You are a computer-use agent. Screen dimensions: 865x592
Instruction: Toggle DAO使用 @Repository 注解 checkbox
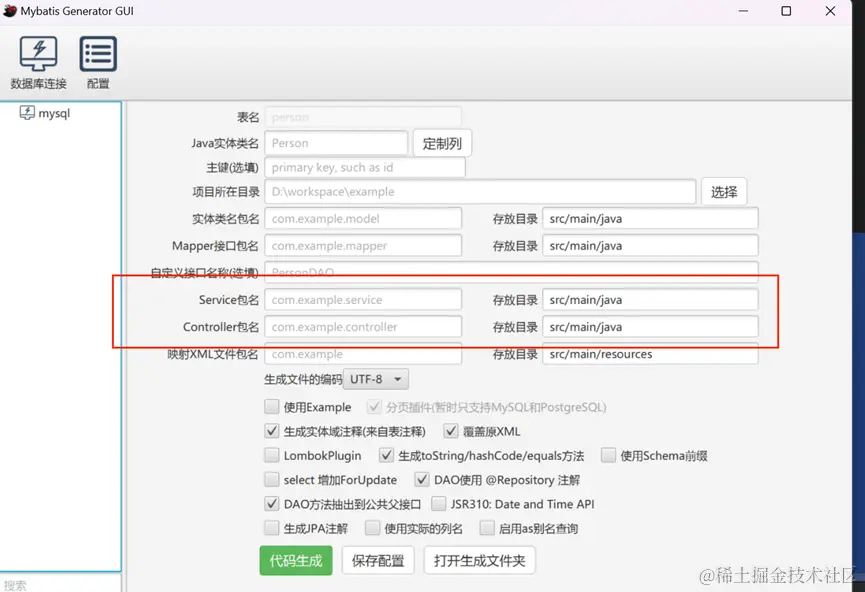421,479
